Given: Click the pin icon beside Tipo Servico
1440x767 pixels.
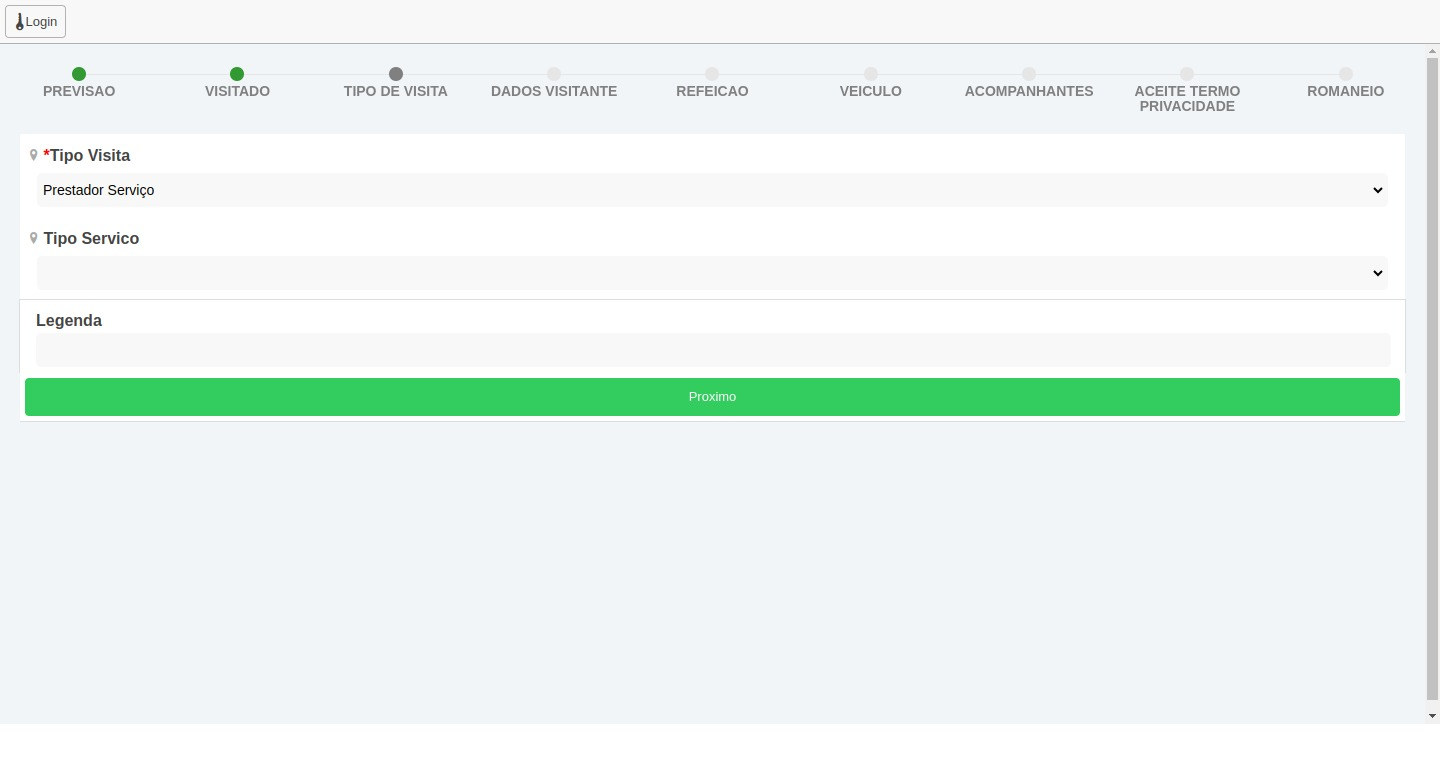Looking at the screenshot, I should coord(34,238).
